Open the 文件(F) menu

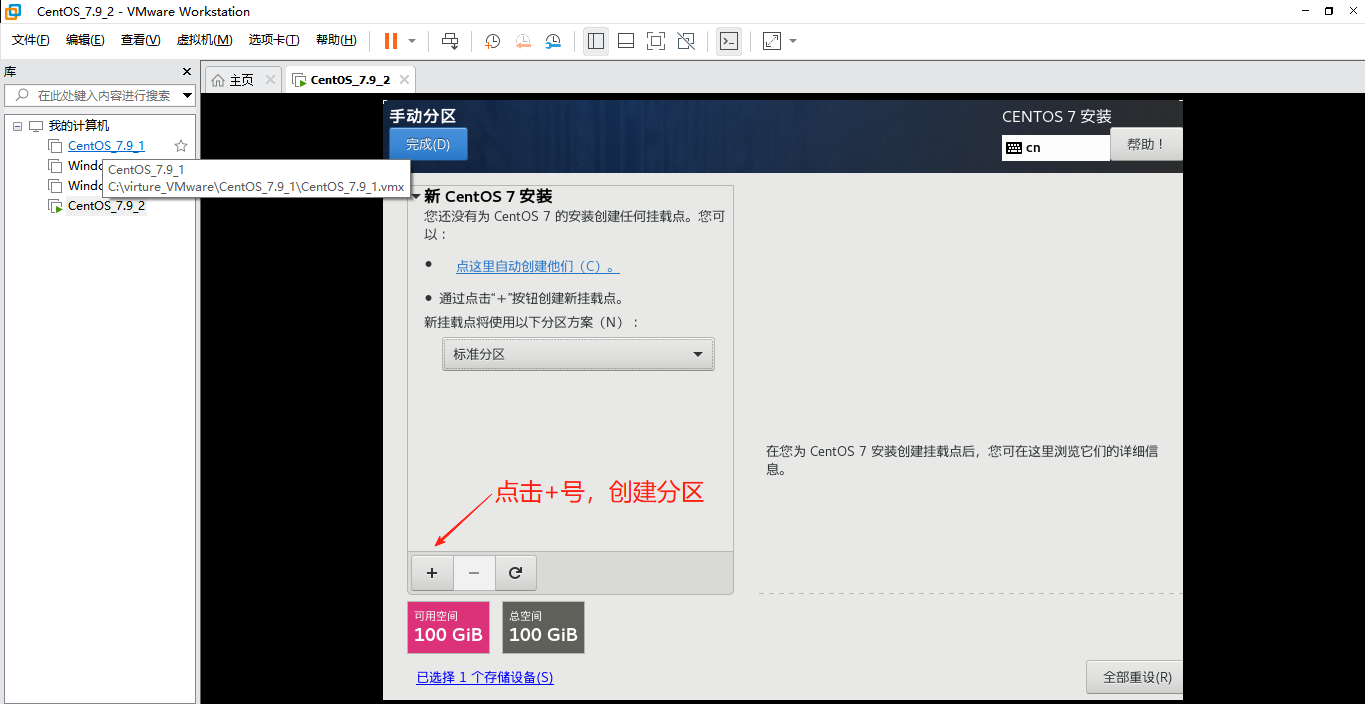tap(30, 40)
